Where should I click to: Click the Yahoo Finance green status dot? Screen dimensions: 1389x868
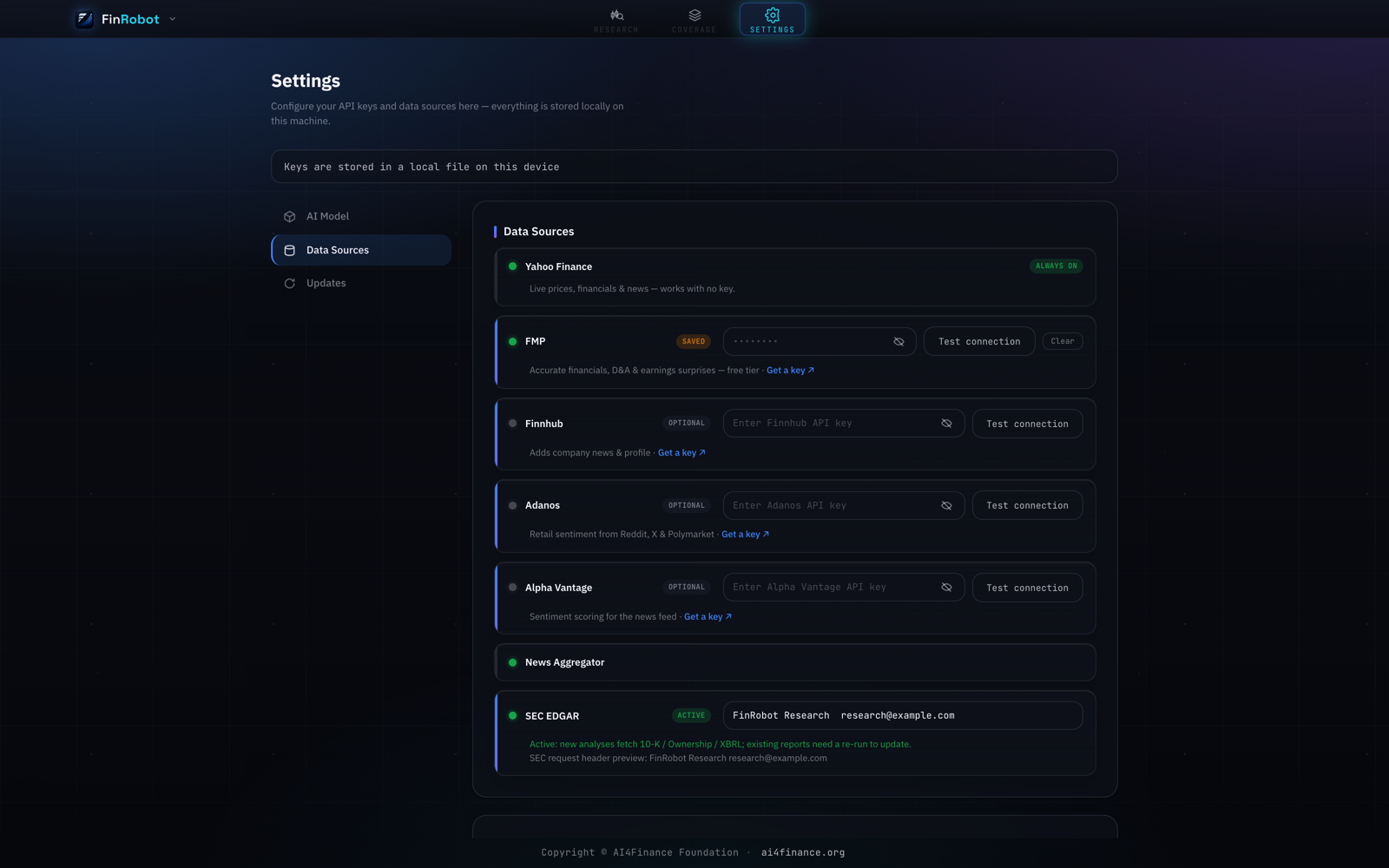point(513,266)
